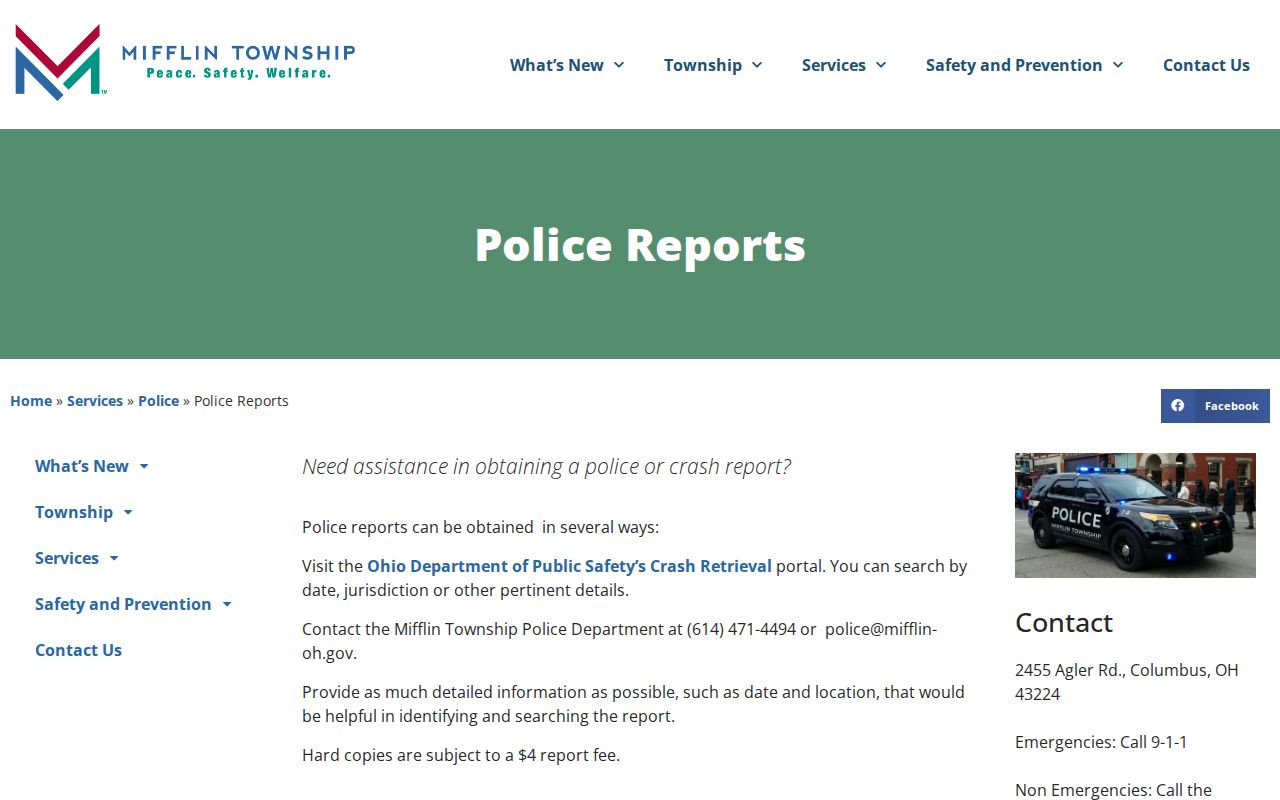Screen dimensions: 1280x800
Task: Open Township in top navigation
Action: [x=703, y=65]
